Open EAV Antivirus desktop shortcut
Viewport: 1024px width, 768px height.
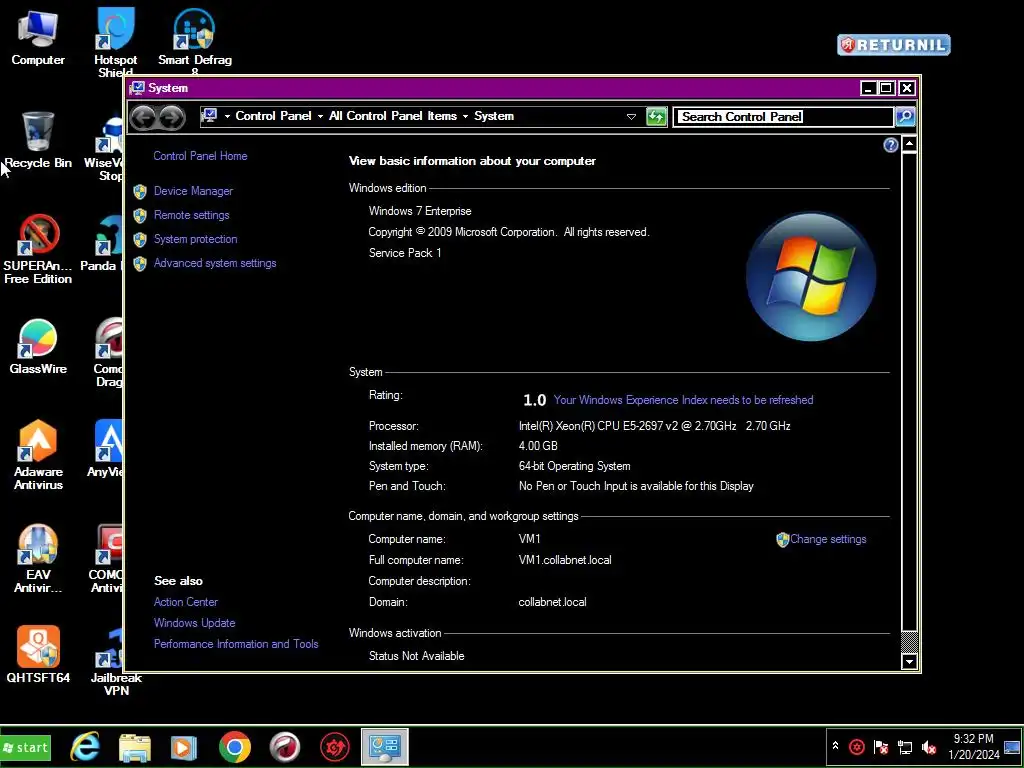click(x=38, y=558)
